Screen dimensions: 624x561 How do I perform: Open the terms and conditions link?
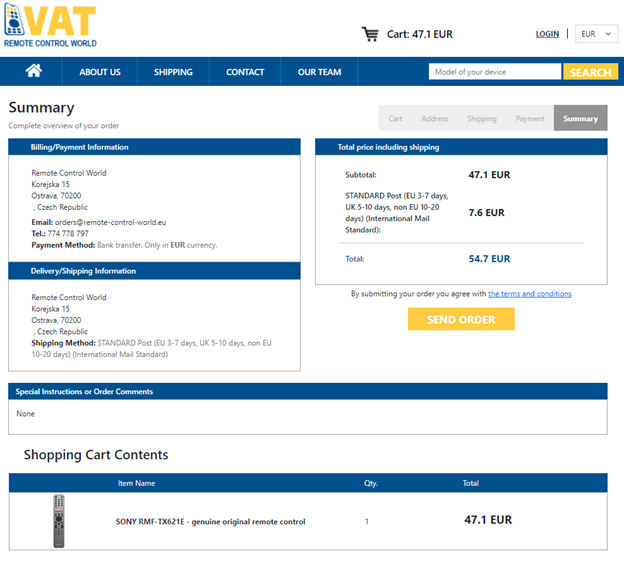pyautogui.click(x=530, y=294)
